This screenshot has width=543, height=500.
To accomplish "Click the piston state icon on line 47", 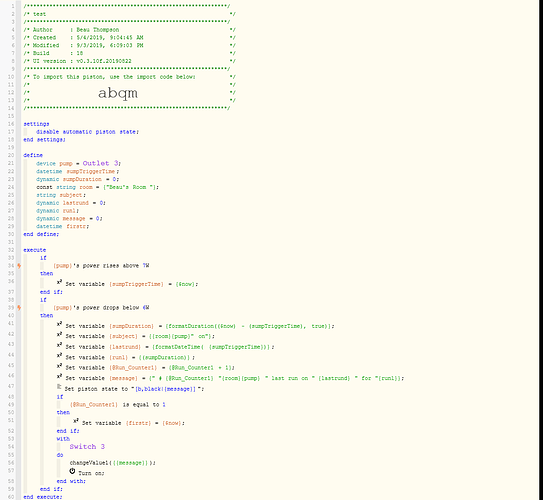I will (x=59, y=387).
